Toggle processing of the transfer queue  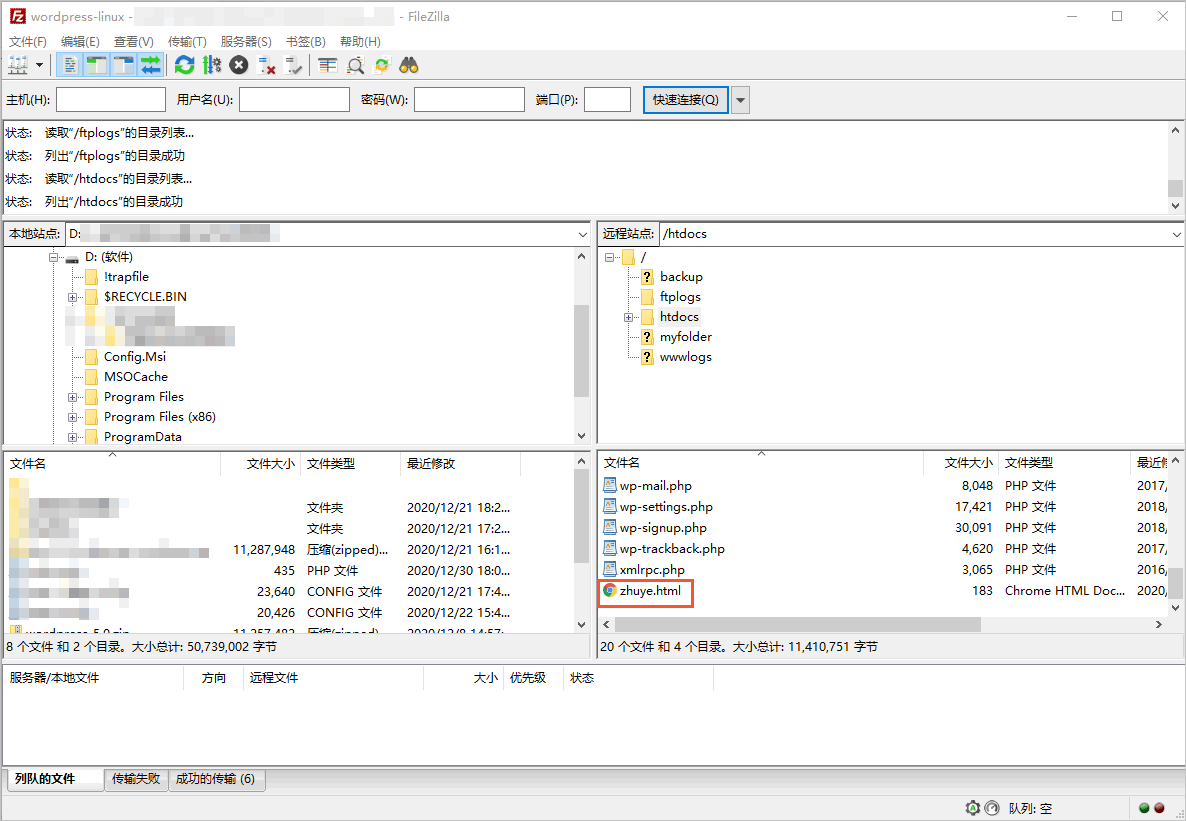[x=212, y=66]
